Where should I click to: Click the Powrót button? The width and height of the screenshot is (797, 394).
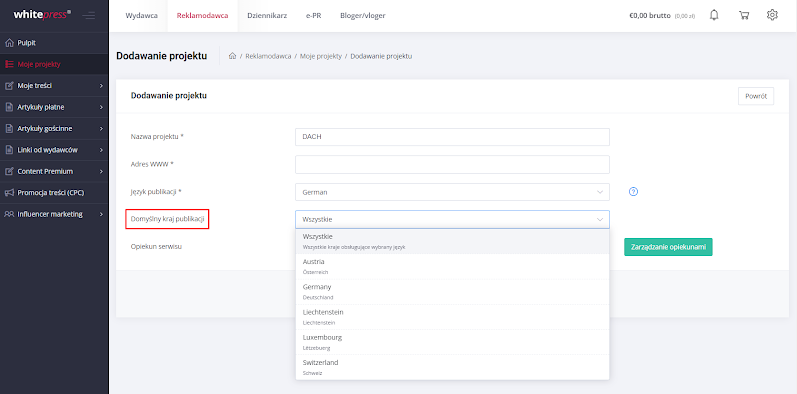[756, 96]
